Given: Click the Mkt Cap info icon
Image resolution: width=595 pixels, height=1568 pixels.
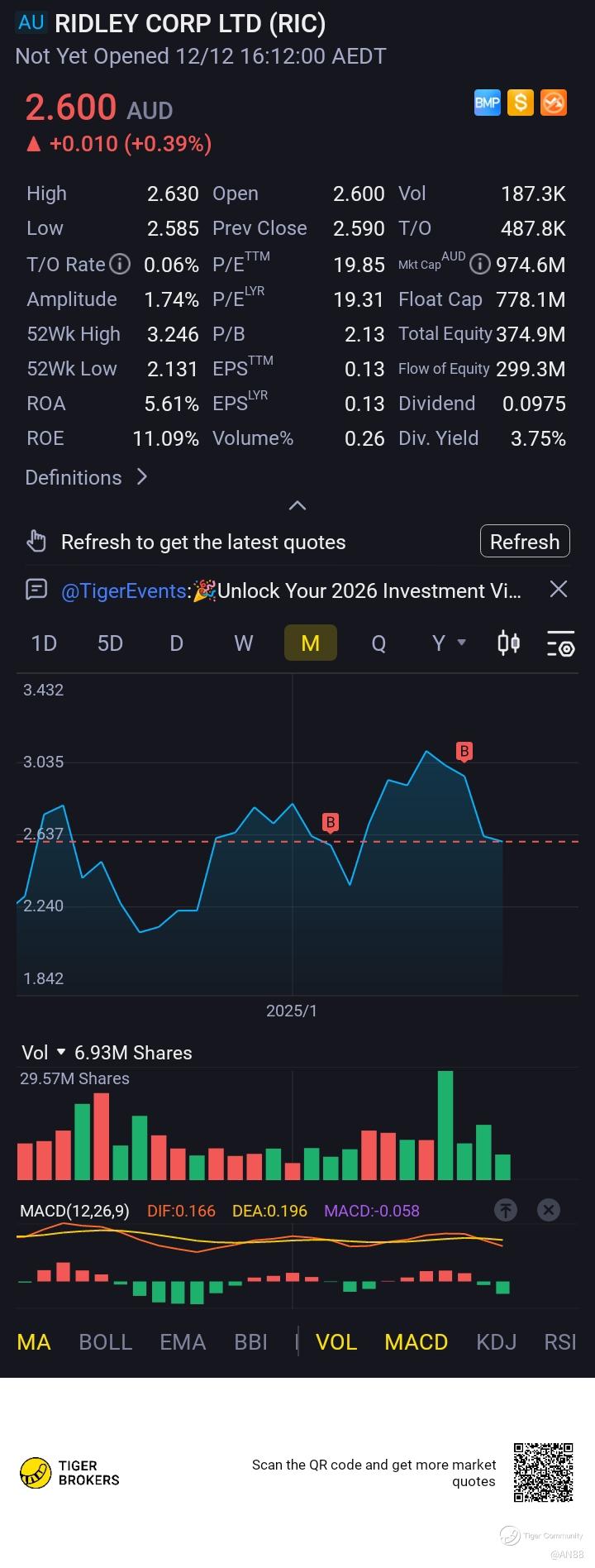Looking at the screenshot, I should [479, 265].
